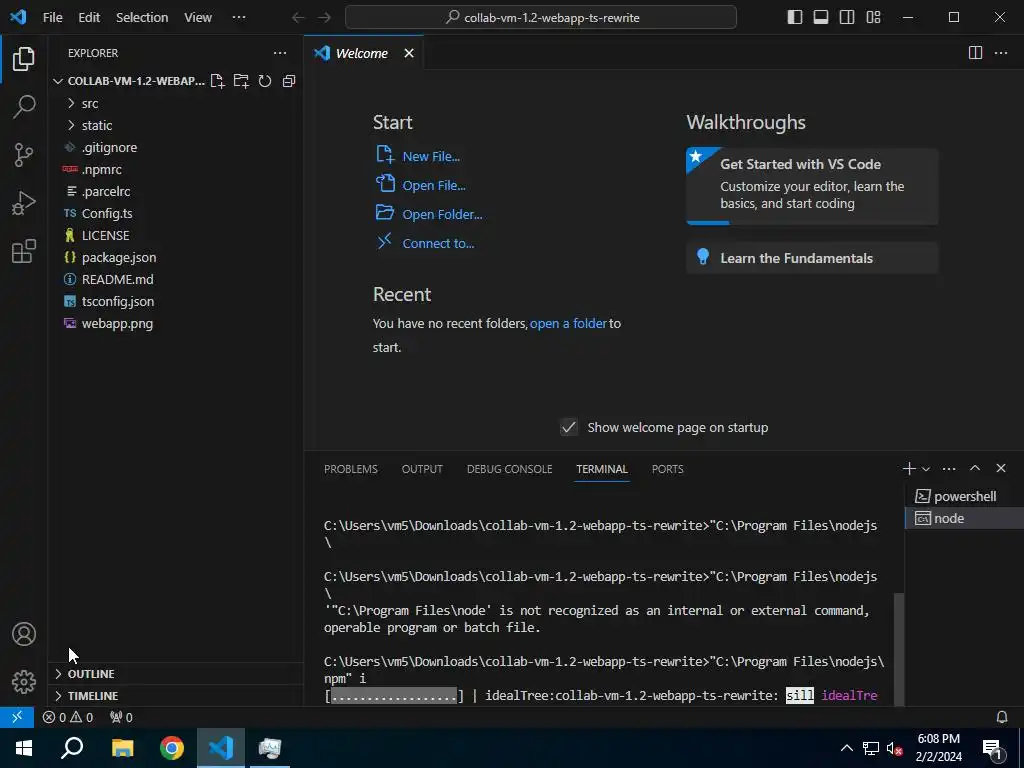Click the Open File... link
This screenshot has height=768, width=1024.
(x=434, y=185)
